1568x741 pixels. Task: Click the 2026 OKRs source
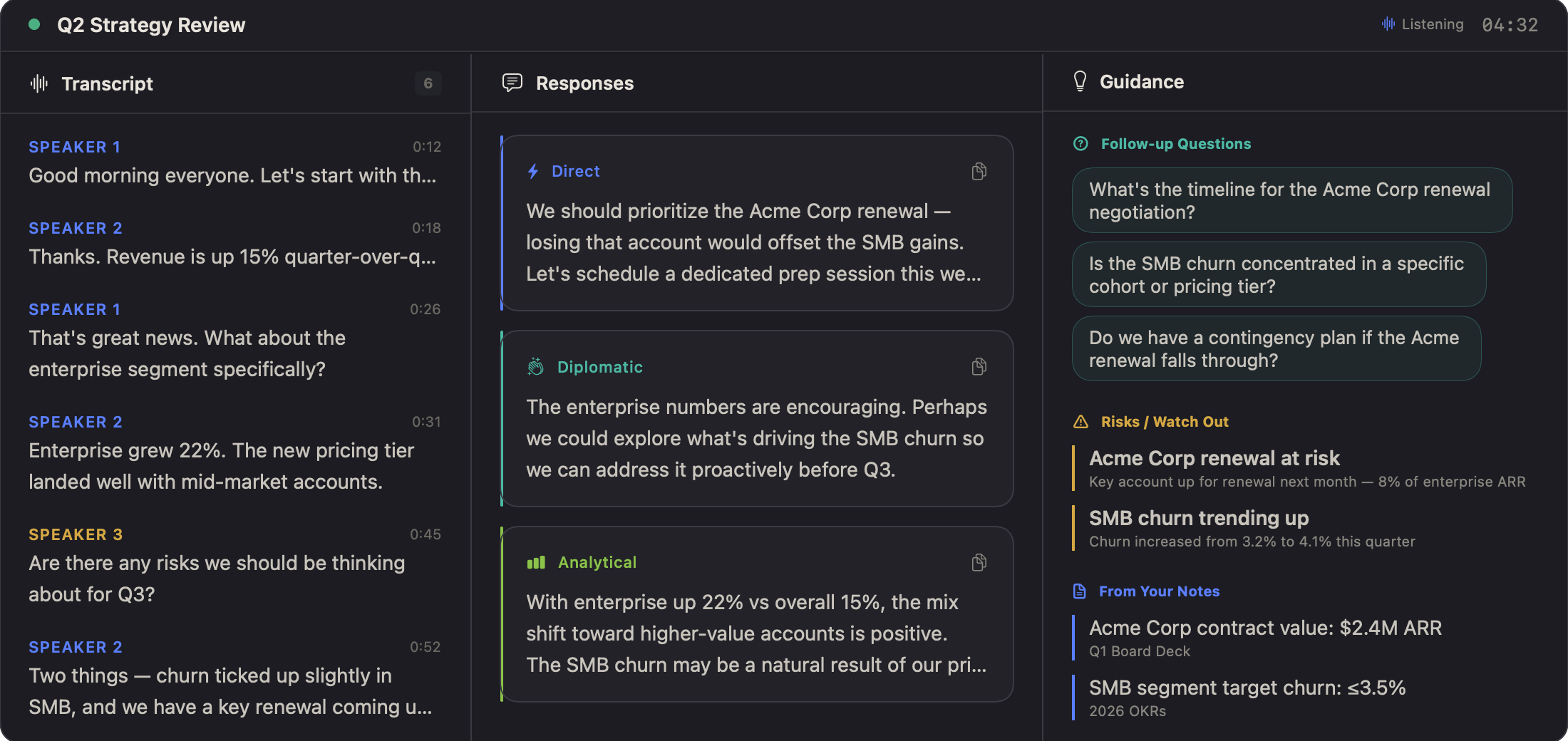[1128, 711]
